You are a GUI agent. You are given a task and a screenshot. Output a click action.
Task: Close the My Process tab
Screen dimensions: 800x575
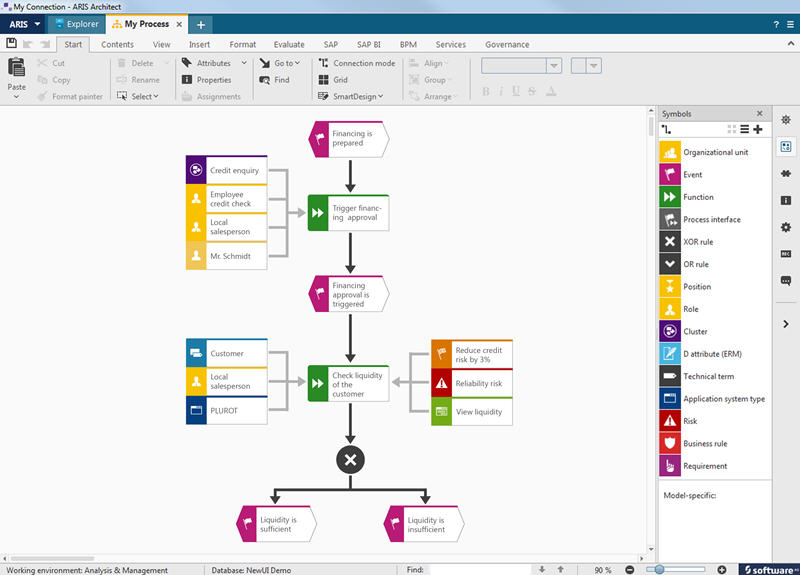[x=179, y=24]
